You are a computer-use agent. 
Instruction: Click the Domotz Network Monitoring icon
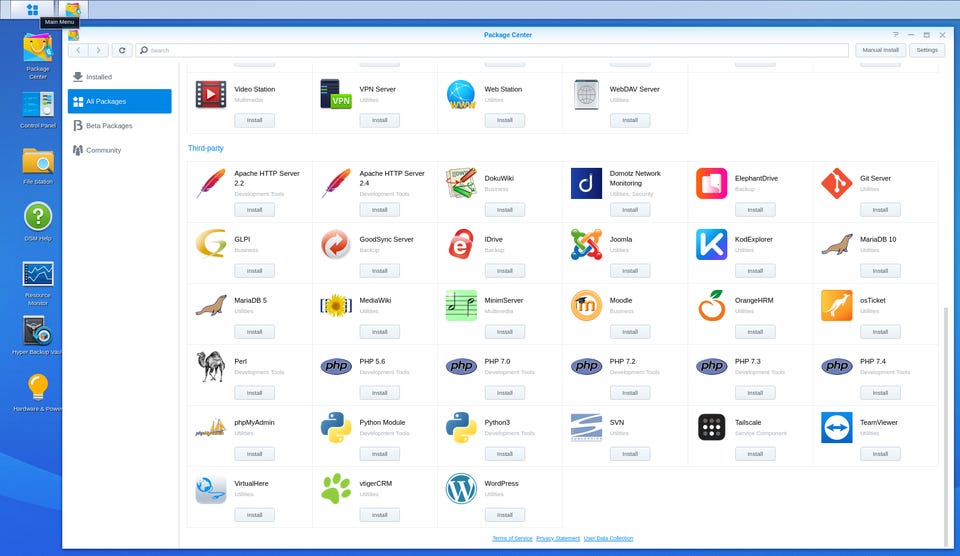[x=587, y=183]
